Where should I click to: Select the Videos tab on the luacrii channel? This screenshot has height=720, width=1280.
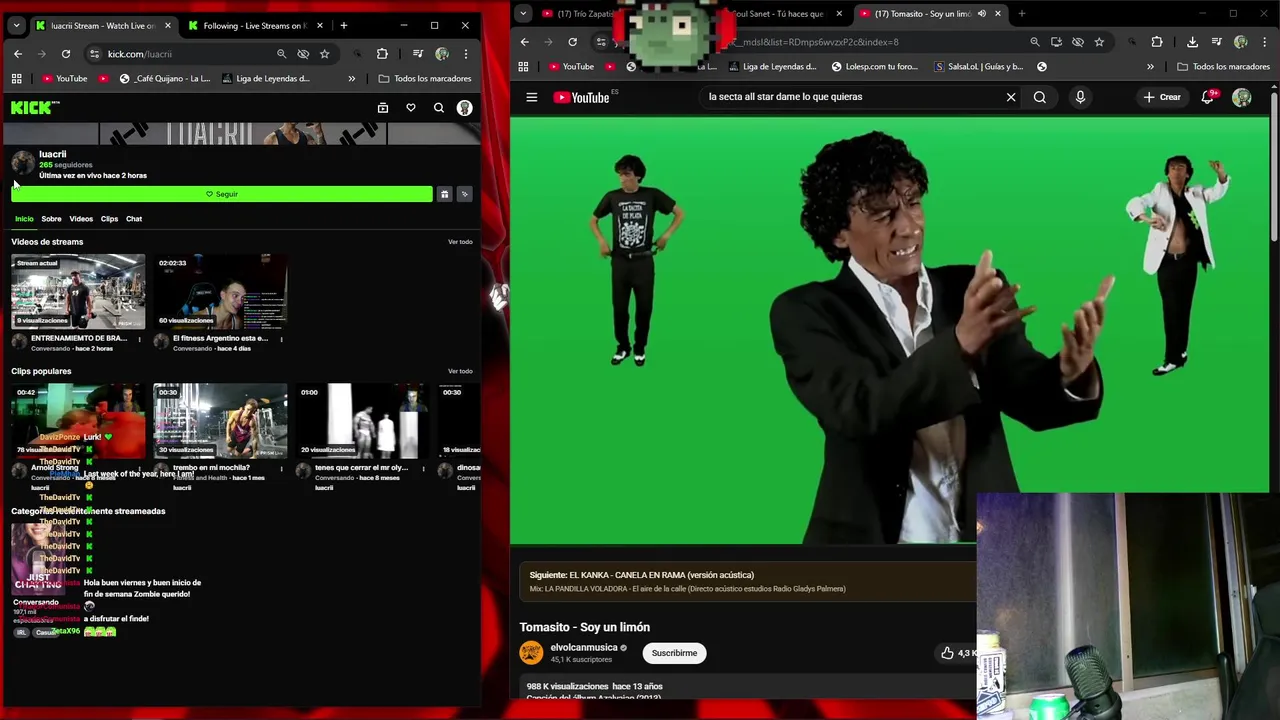click(x=81, y=219)
